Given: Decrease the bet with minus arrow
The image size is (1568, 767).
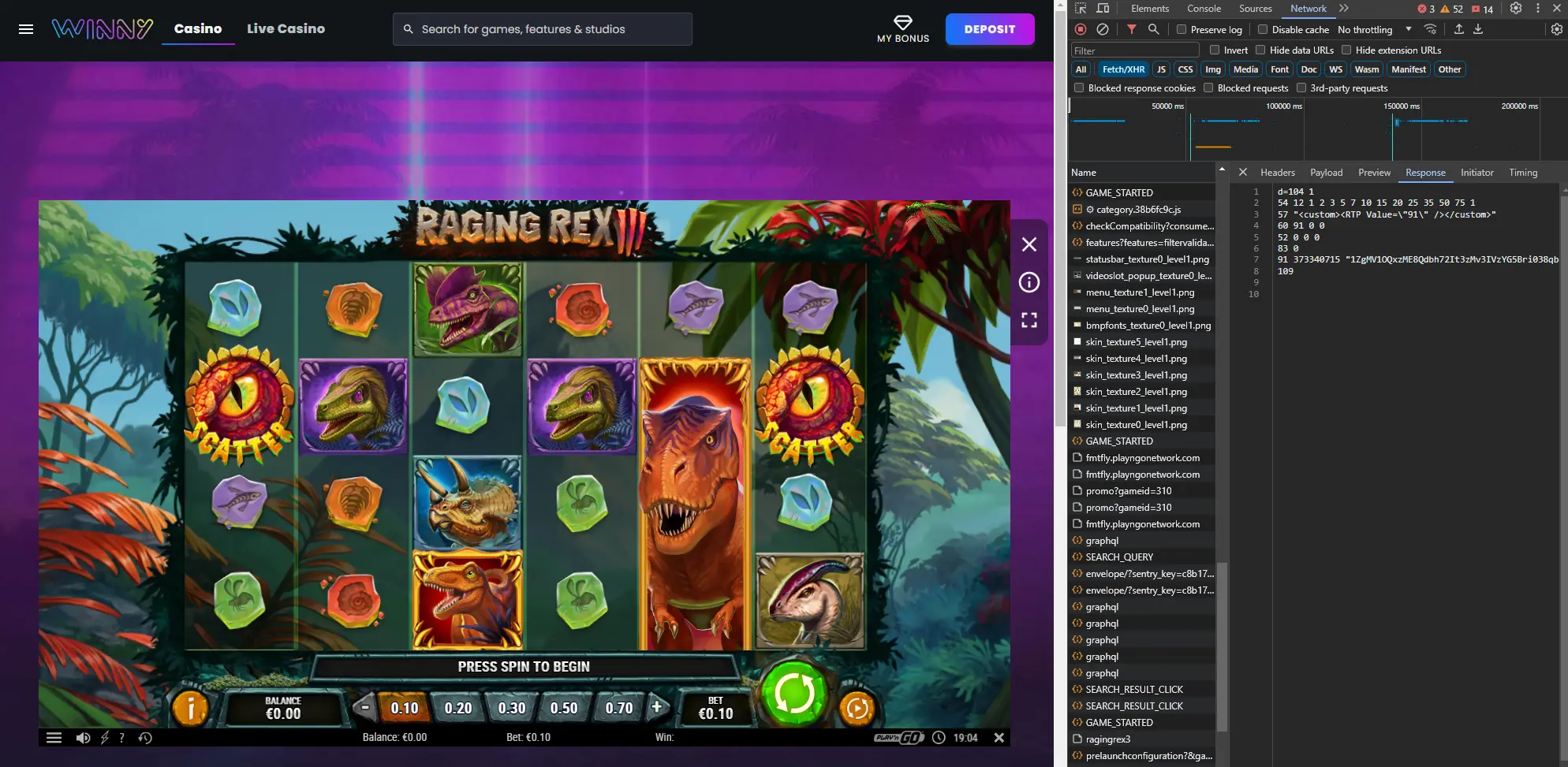Looking at the screenshot, I should point(364,707).
